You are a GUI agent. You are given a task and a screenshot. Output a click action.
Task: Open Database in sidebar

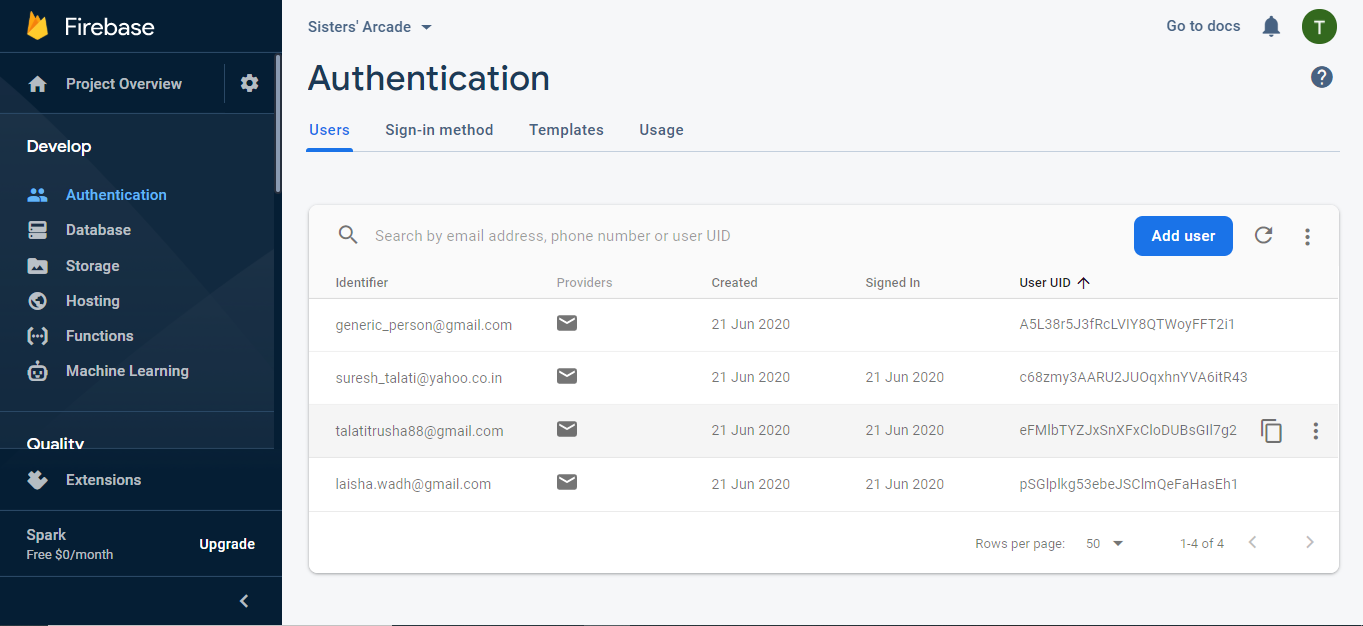pyautogui.click(x=98, y=230)
